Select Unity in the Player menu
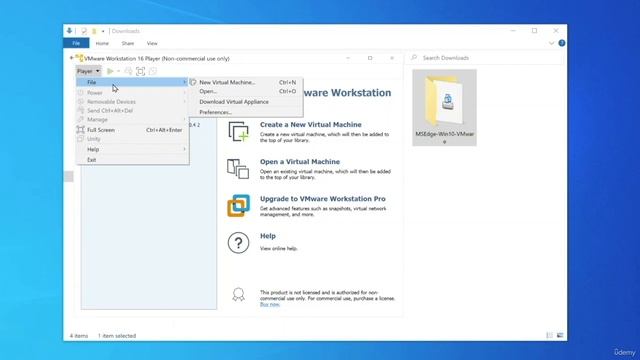 (132, 139)
